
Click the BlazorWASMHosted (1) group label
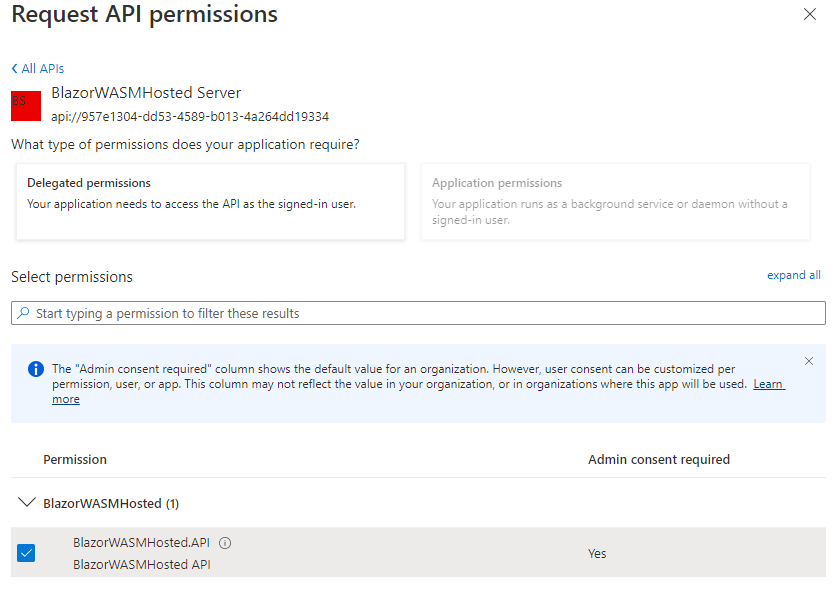point(111,503)
